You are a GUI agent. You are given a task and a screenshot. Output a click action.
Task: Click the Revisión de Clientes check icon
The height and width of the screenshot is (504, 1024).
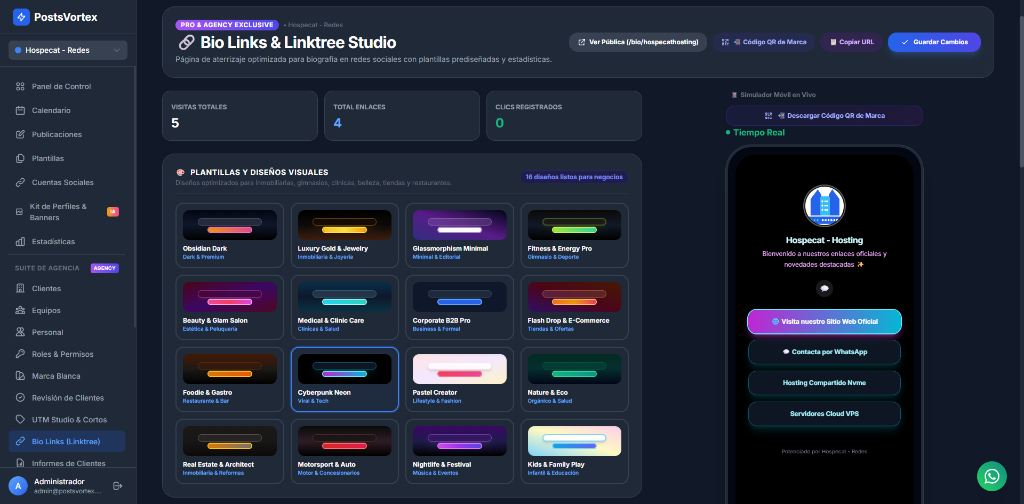20,398
